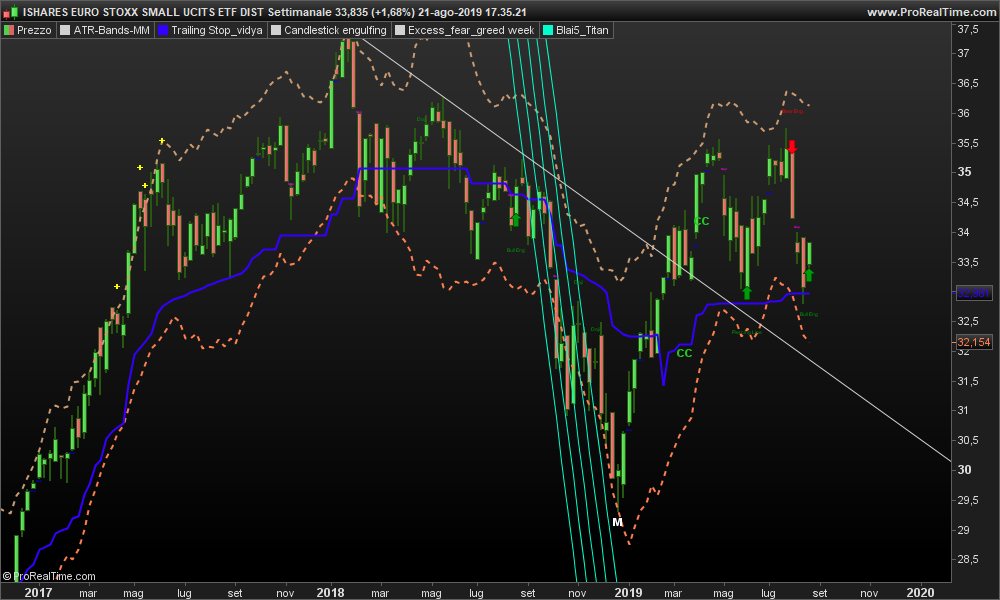The image size is (1000, 600).
Task: Click the blue 32,981 price label on axis
Action: click(974, 293)
